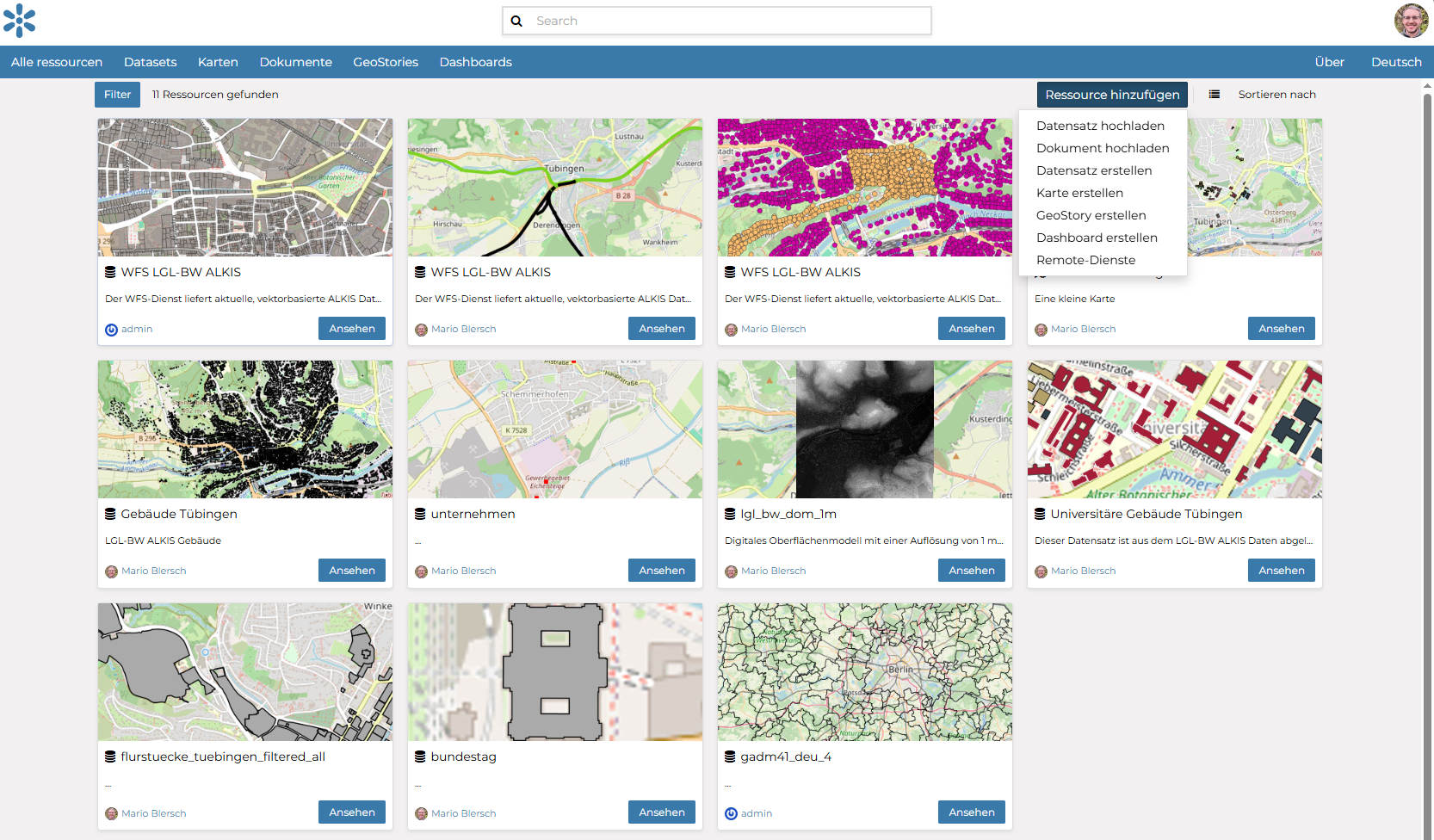Open the Filter panel button
Image resolution: width=1434 pixels, height=840 pixels.
[x=117, y=95]
